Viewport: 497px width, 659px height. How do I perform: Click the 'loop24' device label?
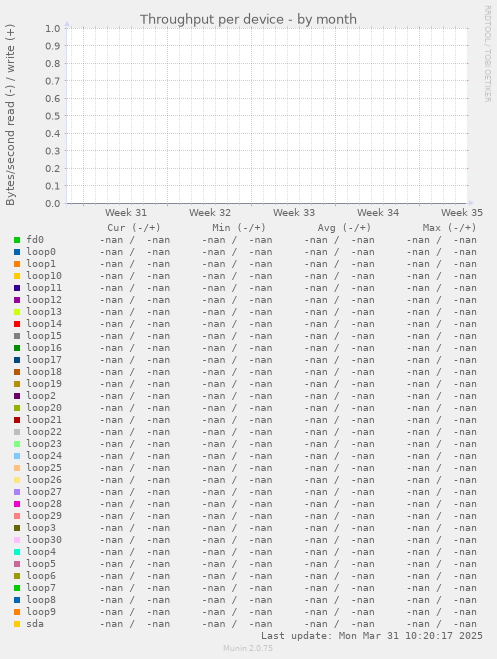tap(44, 456)
